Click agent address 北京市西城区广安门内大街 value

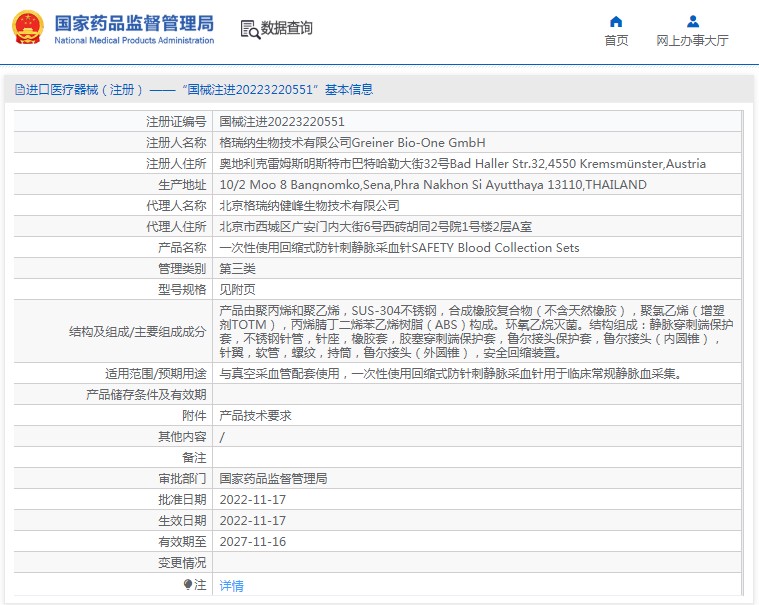point(376,227)
